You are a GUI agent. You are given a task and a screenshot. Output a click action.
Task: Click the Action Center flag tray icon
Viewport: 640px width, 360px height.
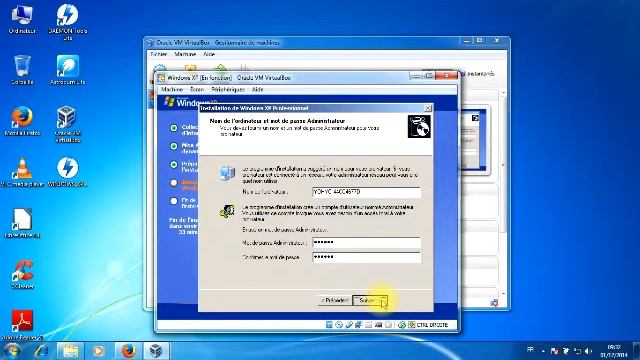pos(554,351)
